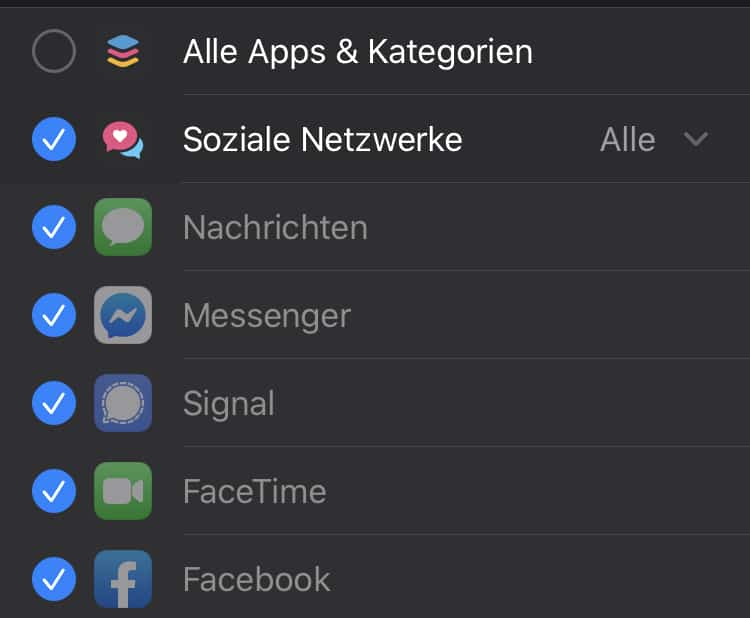This screenshot has height=618, width=750.
Task: Click the stacked layers icon for all apps
Action: [123, 51]
